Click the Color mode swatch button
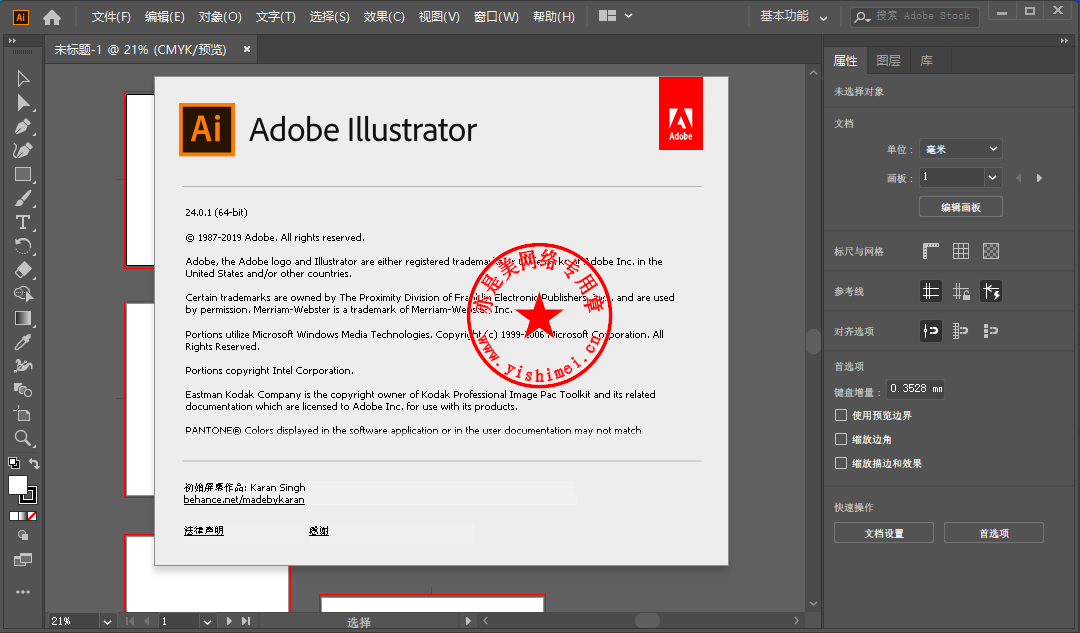This screenshot has height=633, width=1080. 14,516
